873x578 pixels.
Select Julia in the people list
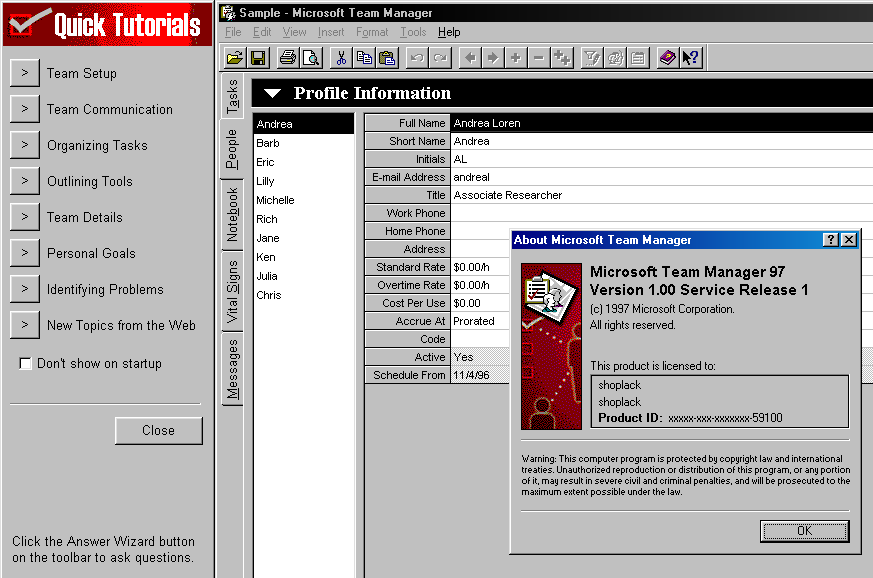(304, 276)
